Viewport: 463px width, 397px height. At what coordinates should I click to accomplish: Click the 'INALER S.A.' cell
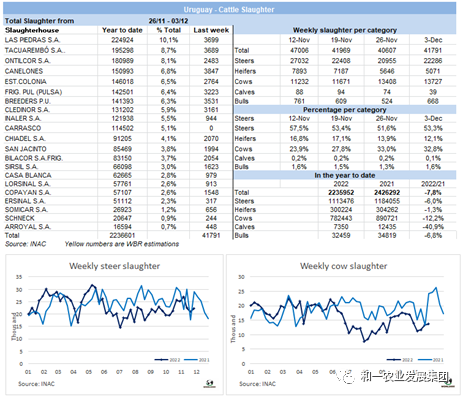[23, 118]
